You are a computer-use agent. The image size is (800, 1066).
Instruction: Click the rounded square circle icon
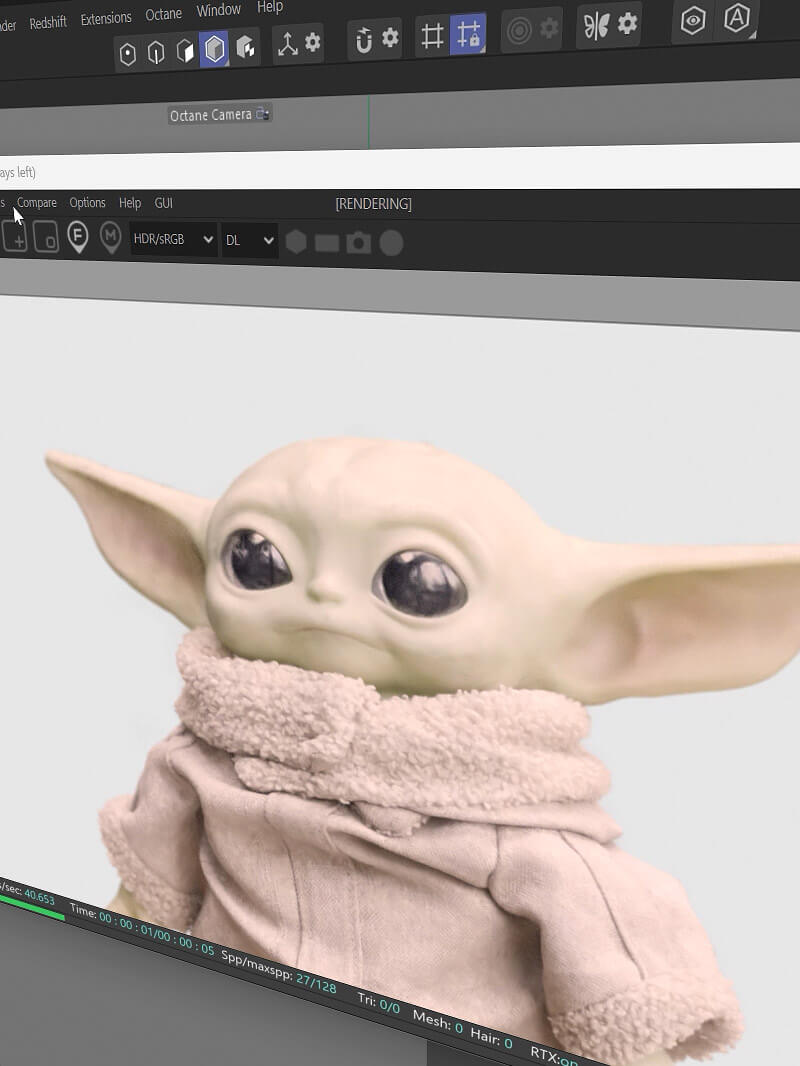click(46, 237)
